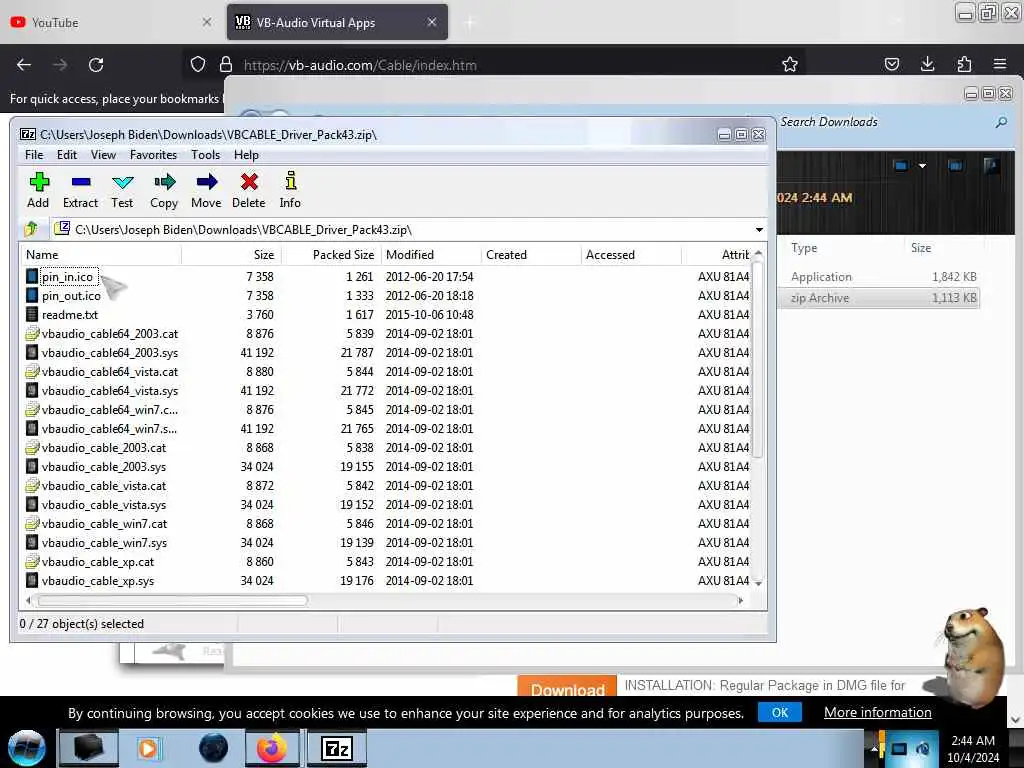Open the Firefox Downloads panel
Image resolution: width=1024 pixels, height=768 pixels.
tap(927, 64)
